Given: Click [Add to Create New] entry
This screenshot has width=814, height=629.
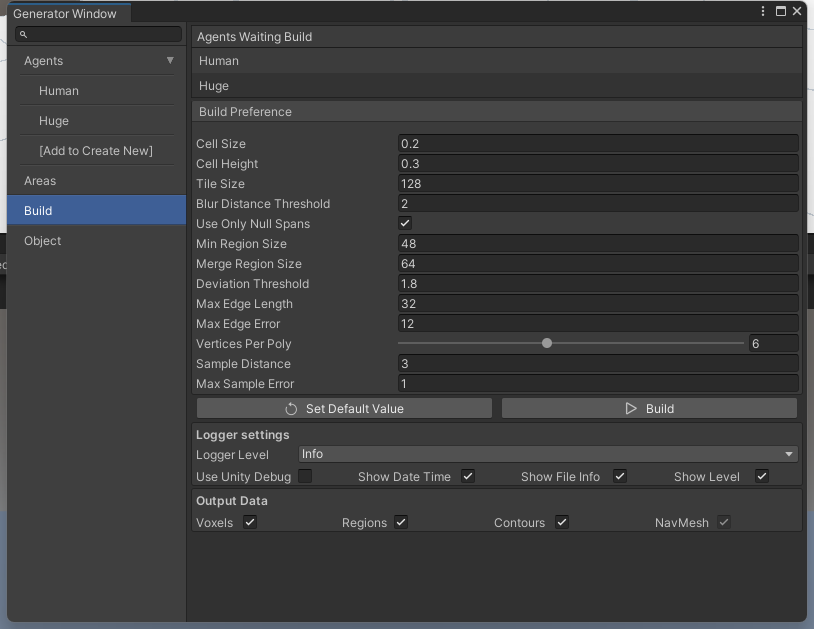Looking at the screenshot, I should 97,151.
